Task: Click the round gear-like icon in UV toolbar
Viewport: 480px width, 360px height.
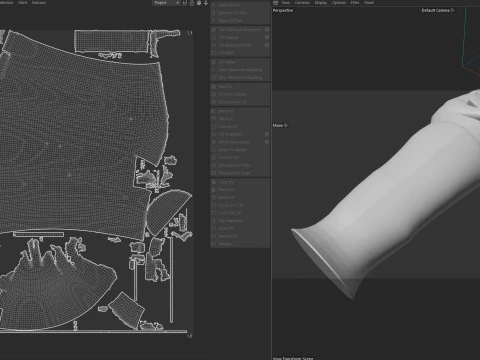Action: pos(199,3)
